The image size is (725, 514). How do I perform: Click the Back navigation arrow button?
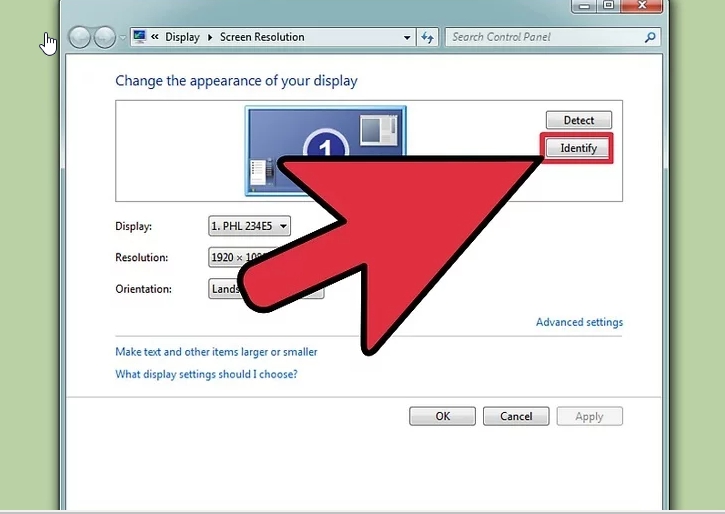click(x=81, y=38)
